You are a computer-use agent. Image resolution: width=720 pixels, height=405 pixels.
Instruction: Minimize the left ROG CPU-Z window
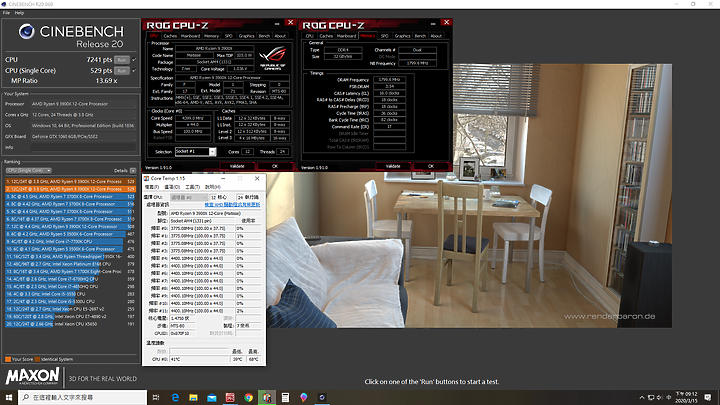[x=277, y=23]
